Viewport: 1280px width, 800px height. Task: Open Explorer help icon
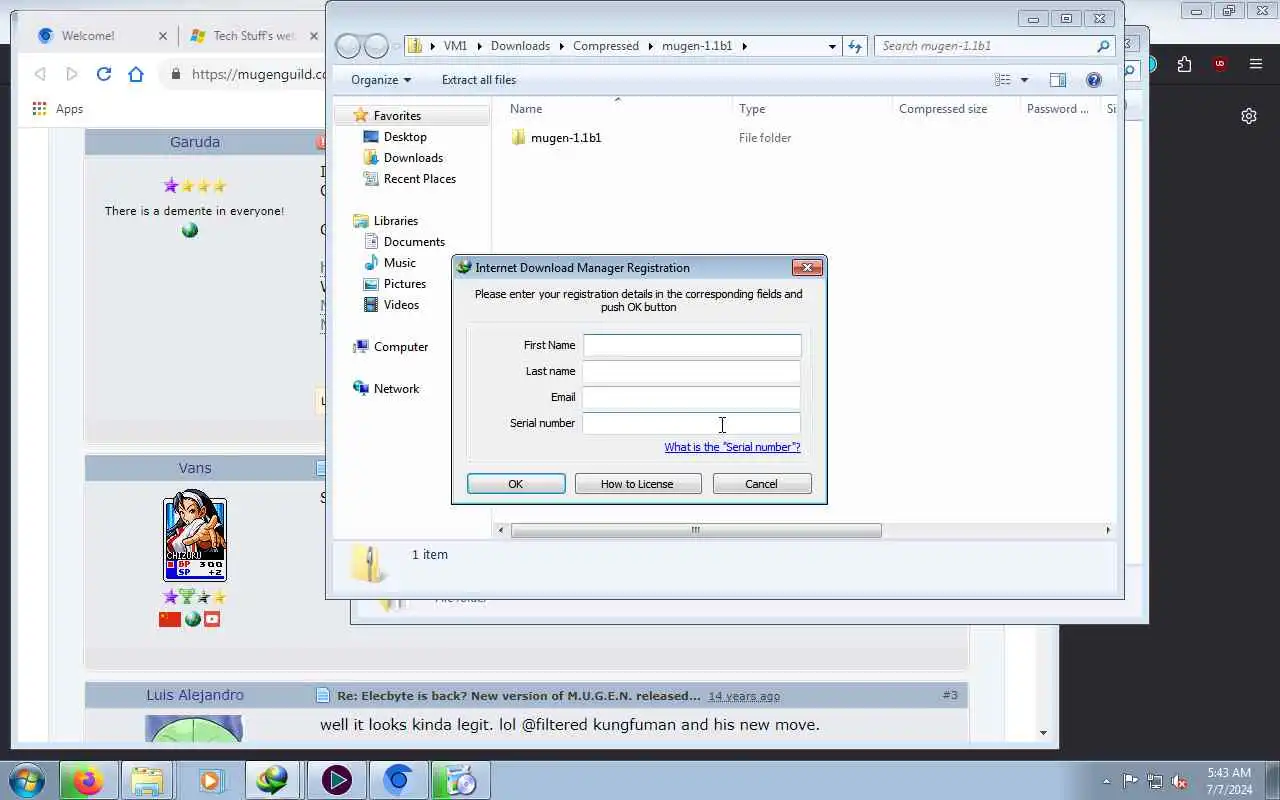point(1094,80)
